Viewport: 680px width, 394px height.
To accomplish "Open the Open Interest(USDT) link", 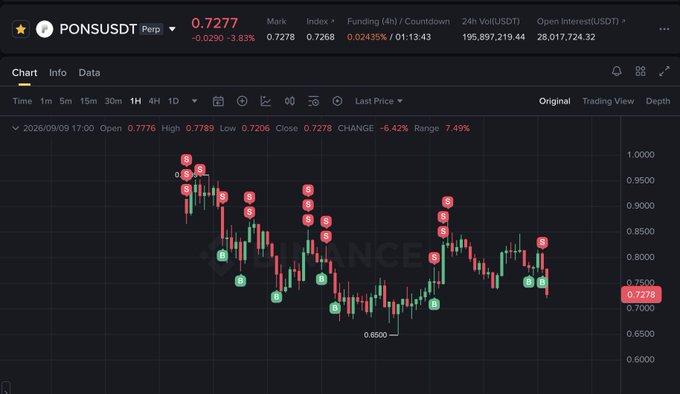I will pyautogui.click(x=581, y=21).
